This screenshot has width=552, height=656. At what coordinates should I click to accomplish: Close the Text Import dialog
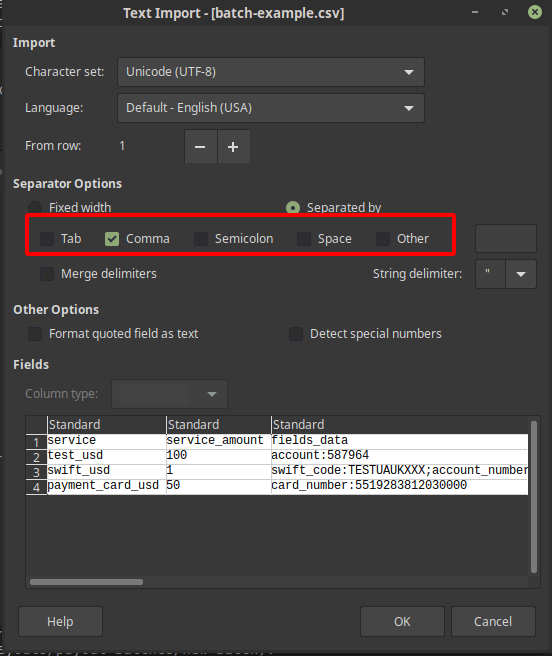pos(534,12)
